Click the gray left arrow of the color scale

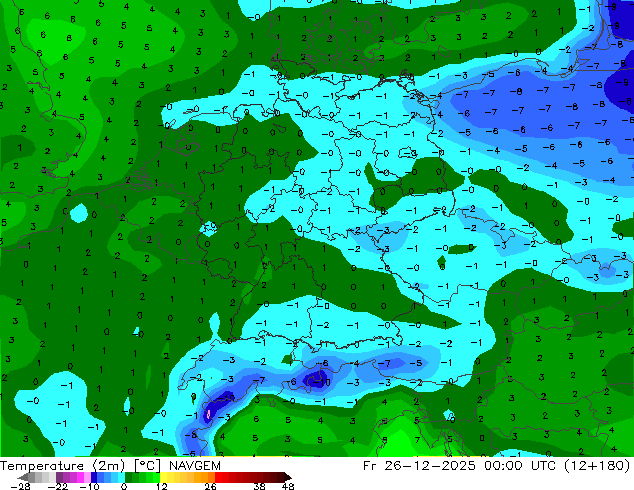[x=23, y=477]
